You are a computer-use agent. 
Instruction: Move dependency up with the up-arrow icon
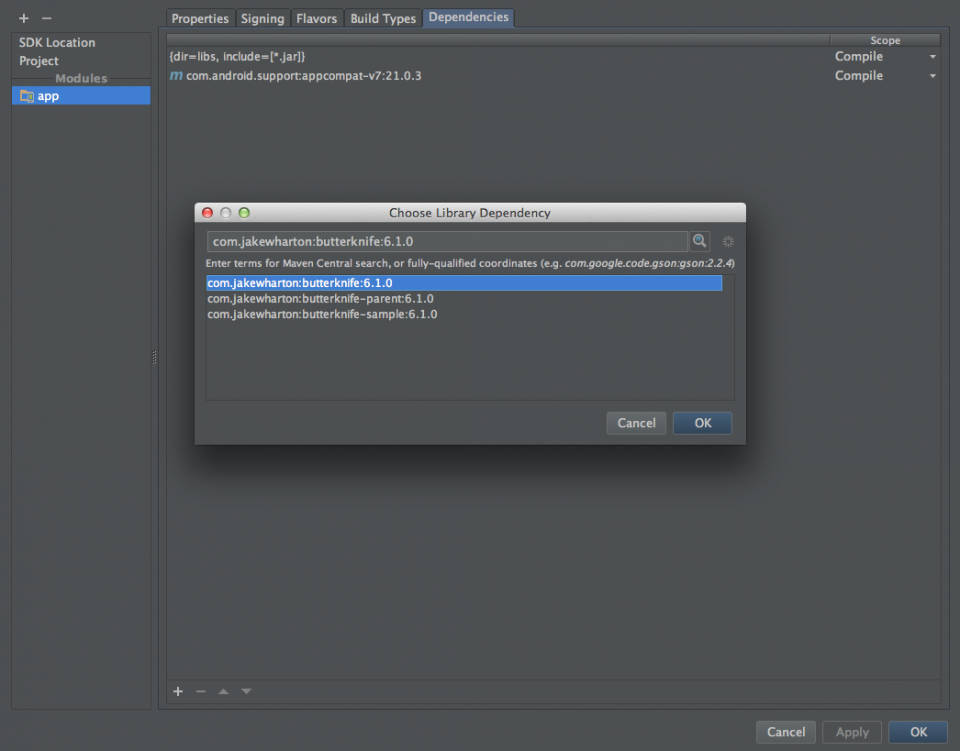click(222, 691)
